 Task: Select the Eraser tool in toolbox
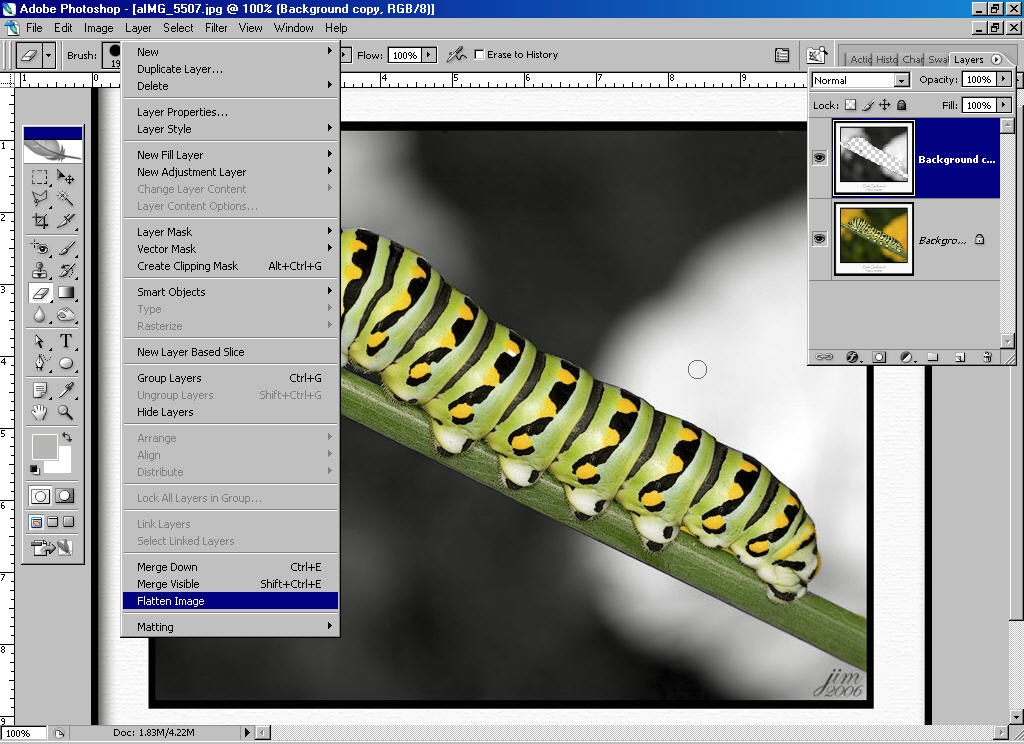coord(39,293)
